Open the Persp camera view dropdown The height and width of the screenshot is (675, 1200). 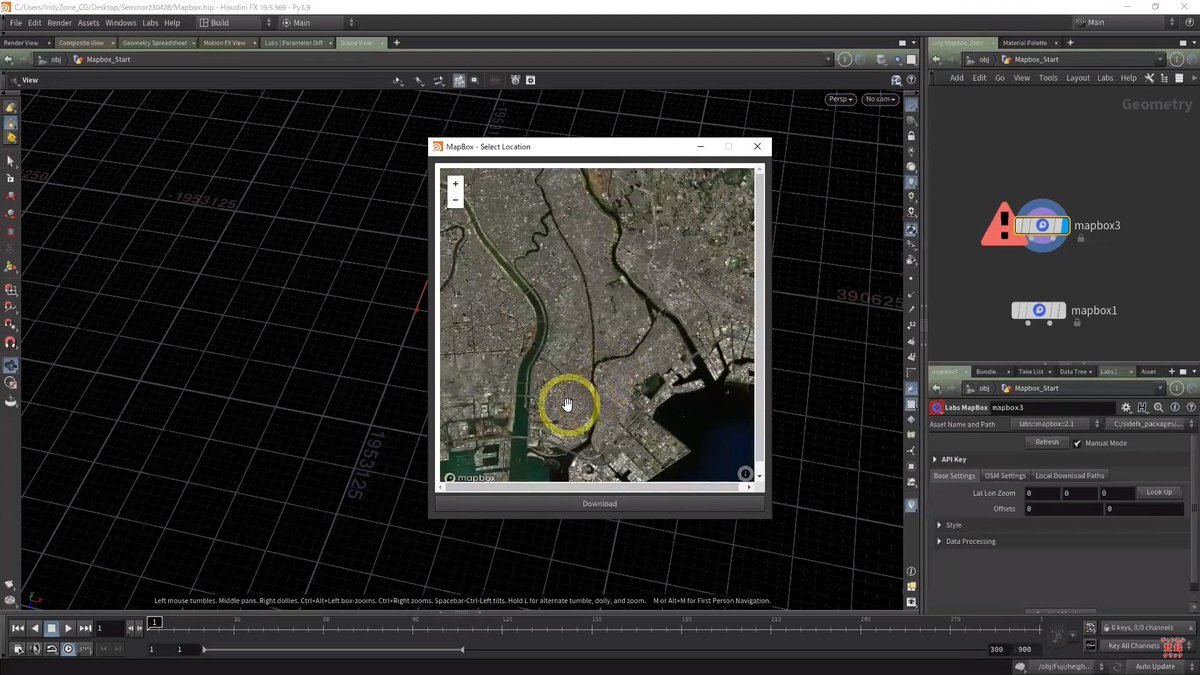[x=840, y=99]
